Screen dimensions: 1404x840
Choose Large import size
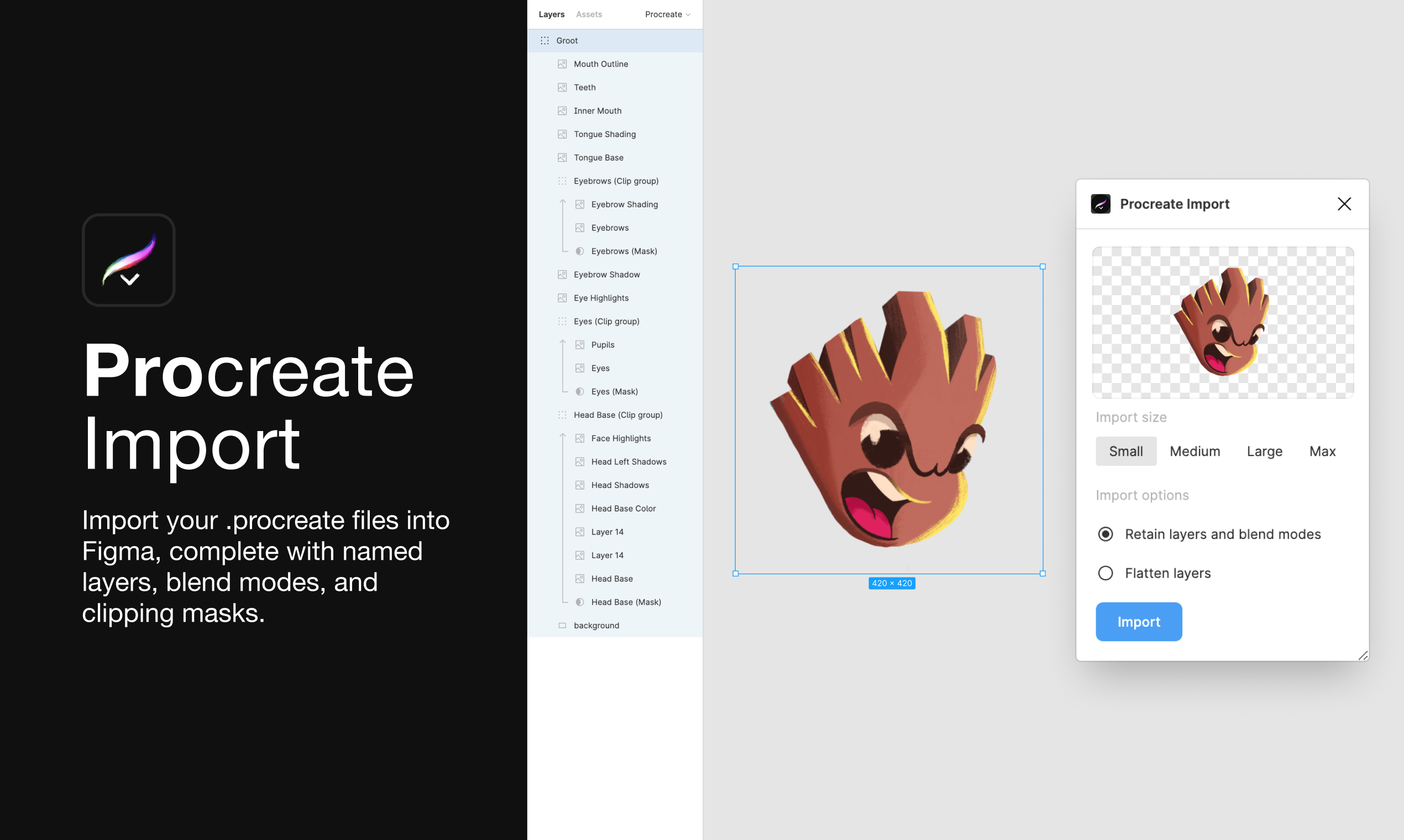[x=1264, y=451]
